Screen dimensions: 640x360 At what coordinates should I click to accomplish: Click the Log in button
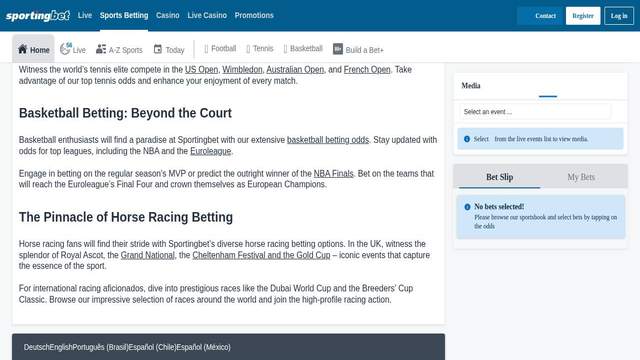[619, 16]
